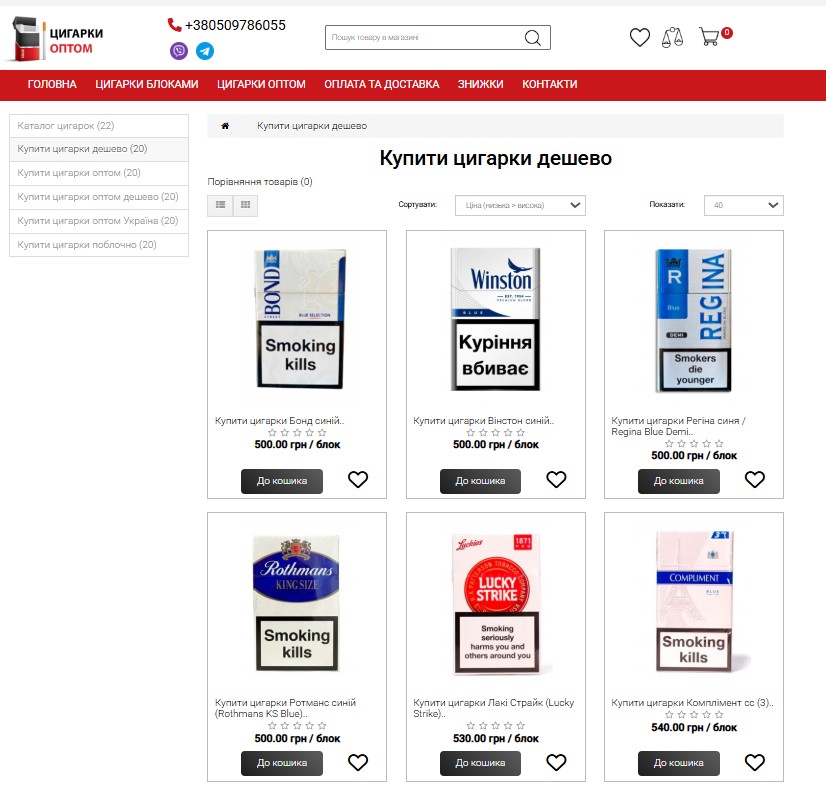Open the Viber contact icon
This screenshot has height=787, width=826.
(x=179, y=51)
